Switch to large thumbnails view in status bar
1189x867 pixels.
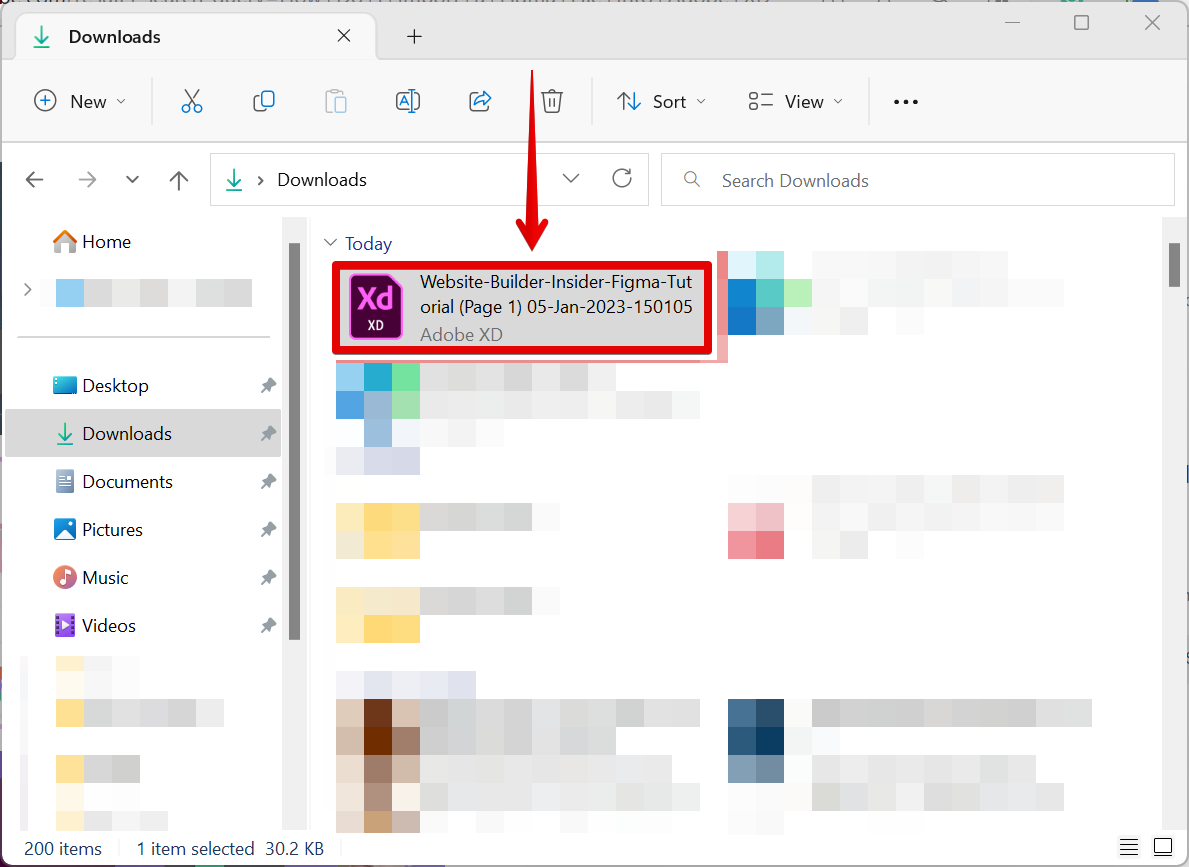(x=1162, y=847)
